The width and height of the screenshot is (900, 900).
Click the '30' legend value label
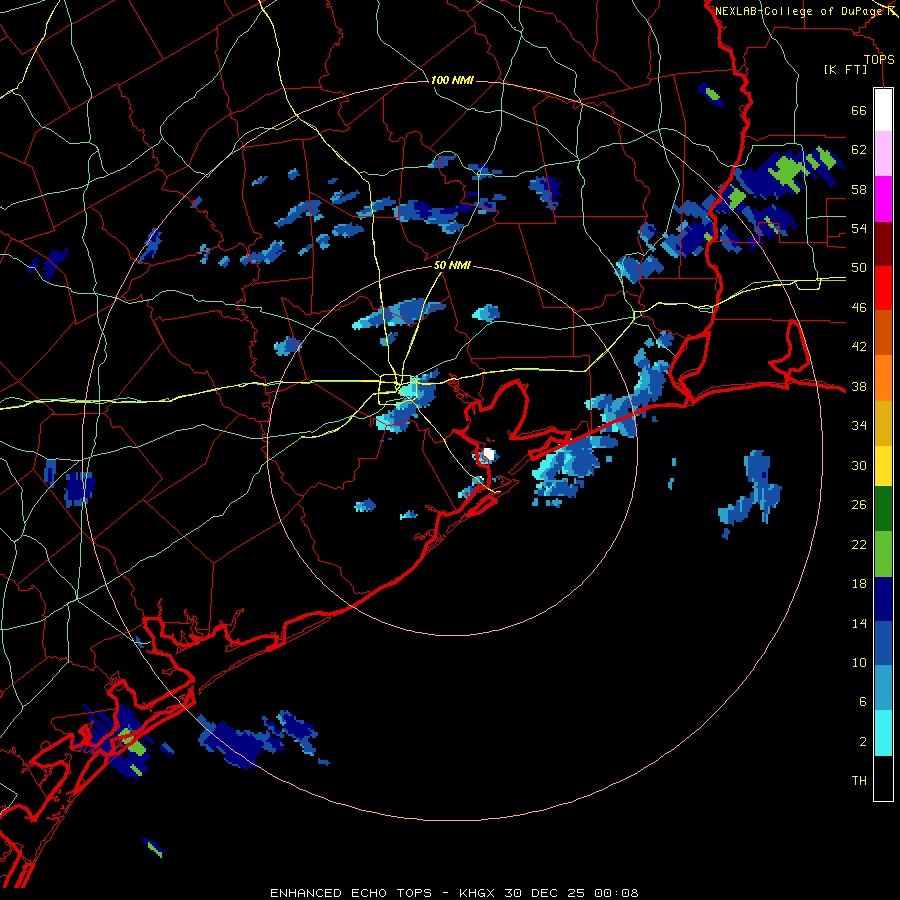pos(859,465)
